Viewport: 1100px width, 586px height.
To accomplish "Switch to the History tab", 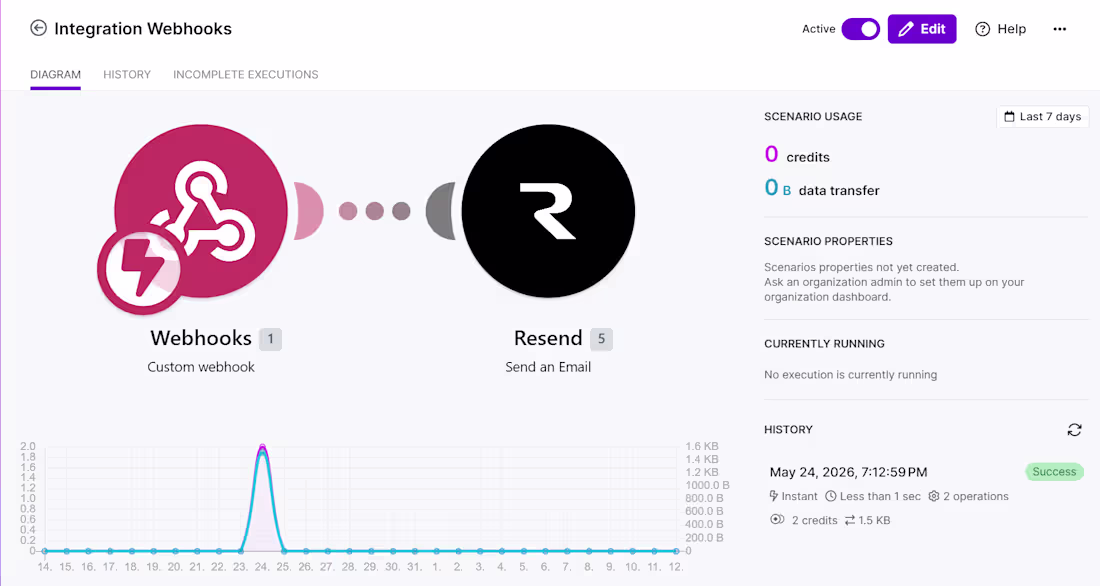I will click(x=127, y=74).
